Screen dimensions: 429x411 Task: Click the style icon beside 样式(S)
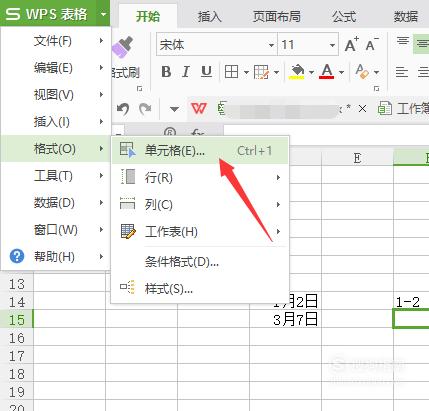[127, 287]
